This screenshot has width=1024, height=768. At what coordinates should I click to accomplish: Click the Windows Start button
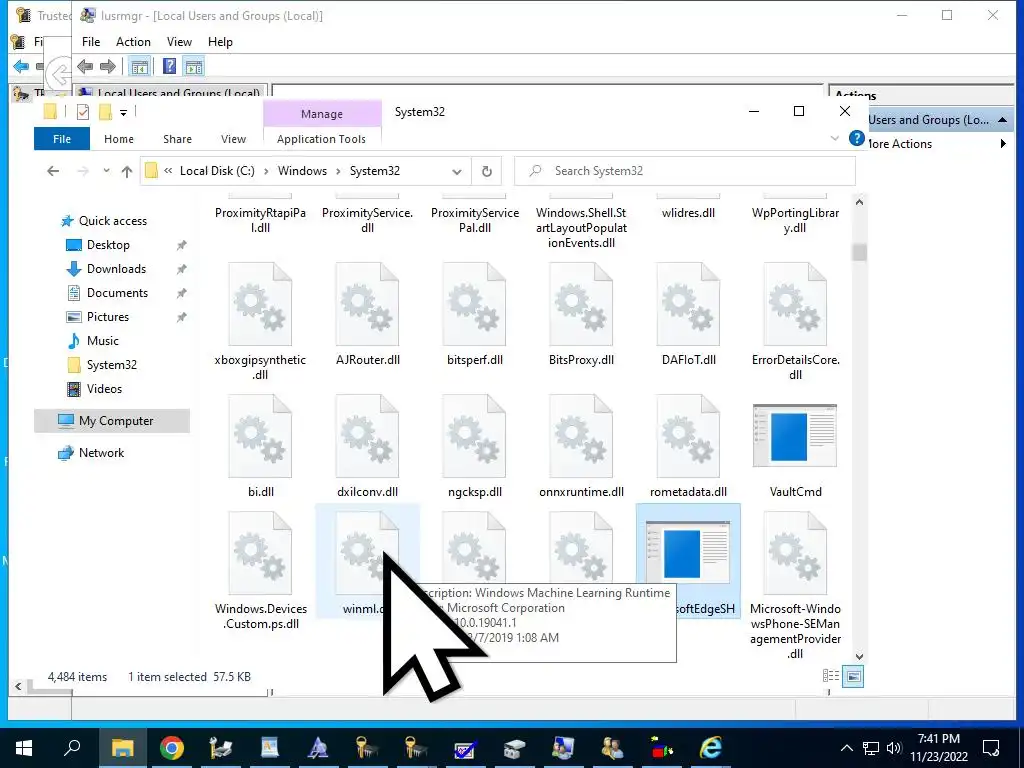point(24,748)
